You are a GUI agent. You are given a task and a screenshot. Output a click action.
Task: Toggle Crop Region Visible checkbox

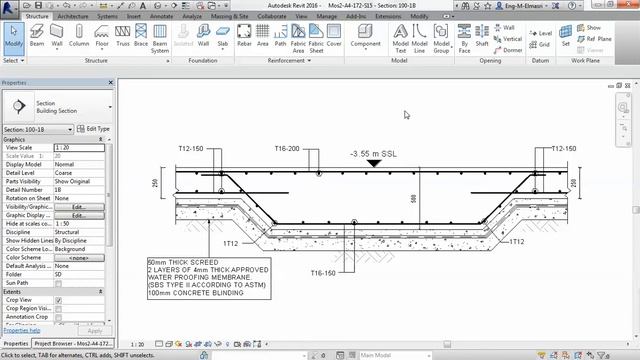pyautogui.click(x=58, y=309)
